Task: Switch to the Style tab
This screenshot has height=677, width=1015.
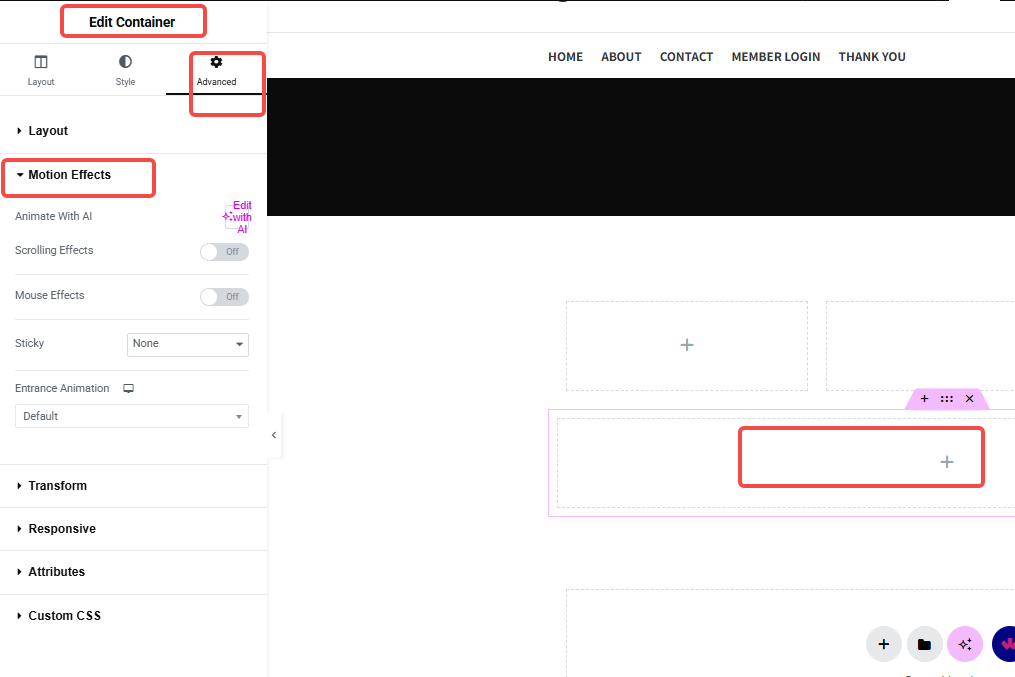Action: click(124, 69)
